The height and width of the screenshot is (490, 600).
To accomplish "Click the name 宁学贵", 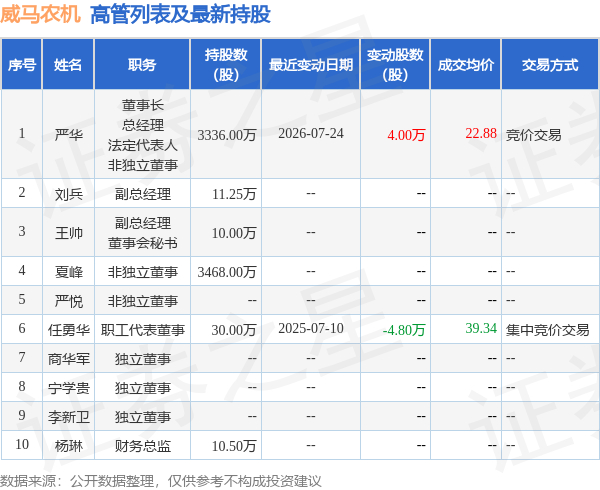I will pyautogui.click(x=68, y=388).
